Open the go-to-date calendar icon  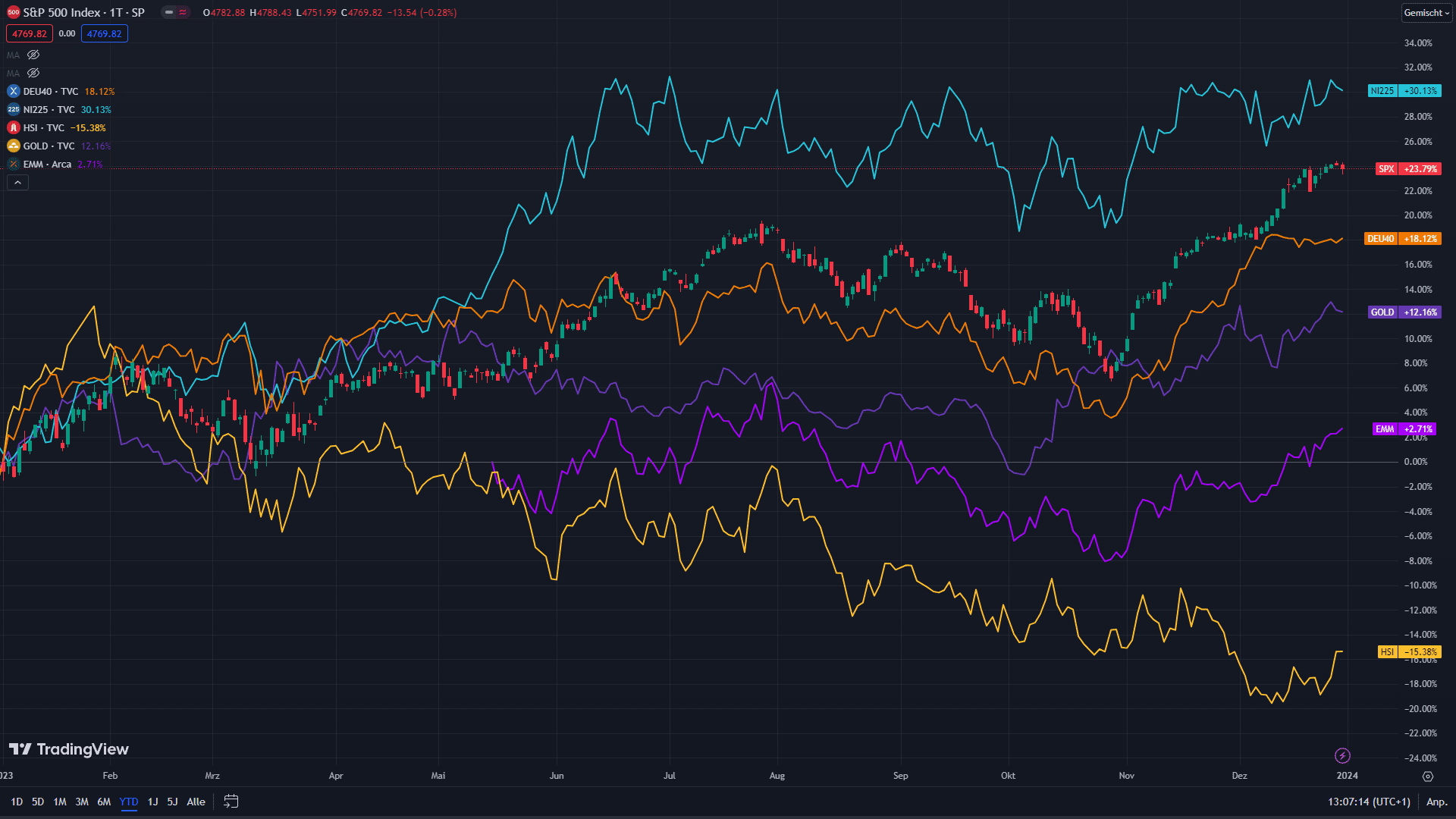tap(231, 802)
